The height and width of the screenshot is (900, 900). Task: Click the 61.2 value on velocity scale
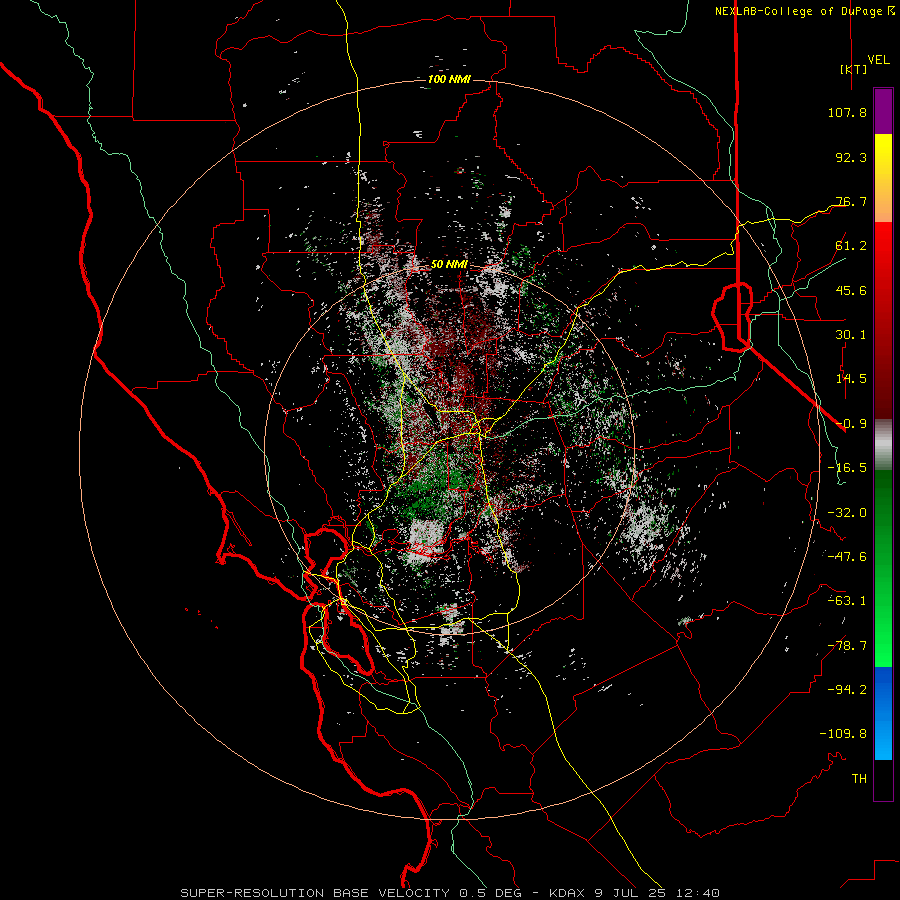(x=851, y=246)
